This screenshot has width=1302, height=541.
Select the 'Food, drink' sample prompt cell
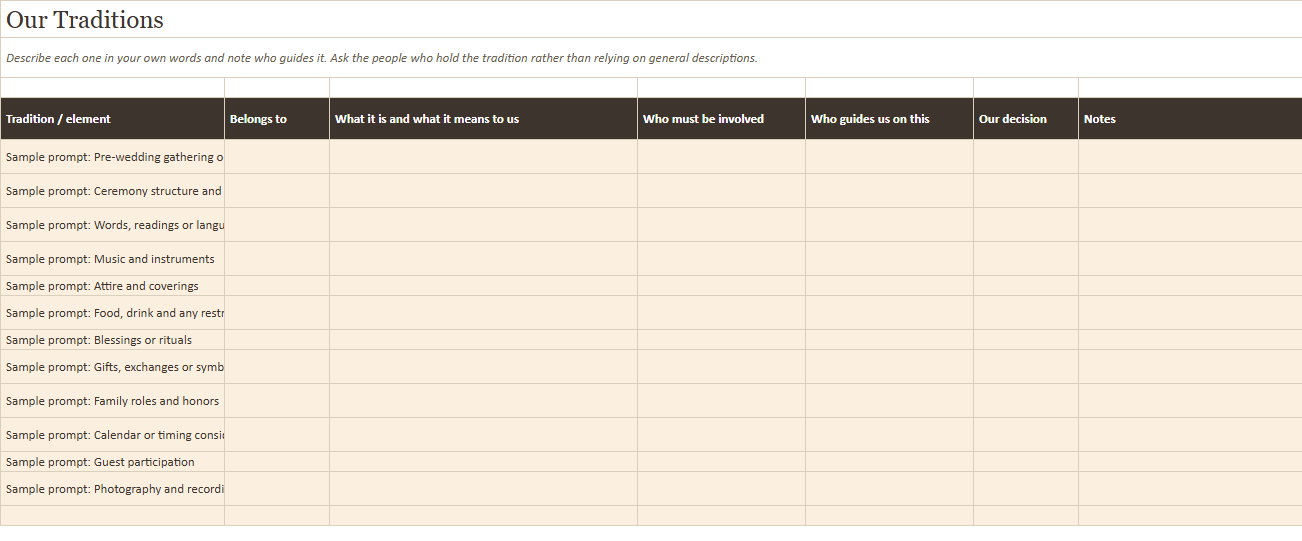pyautogui.click(x=112, y=313)
